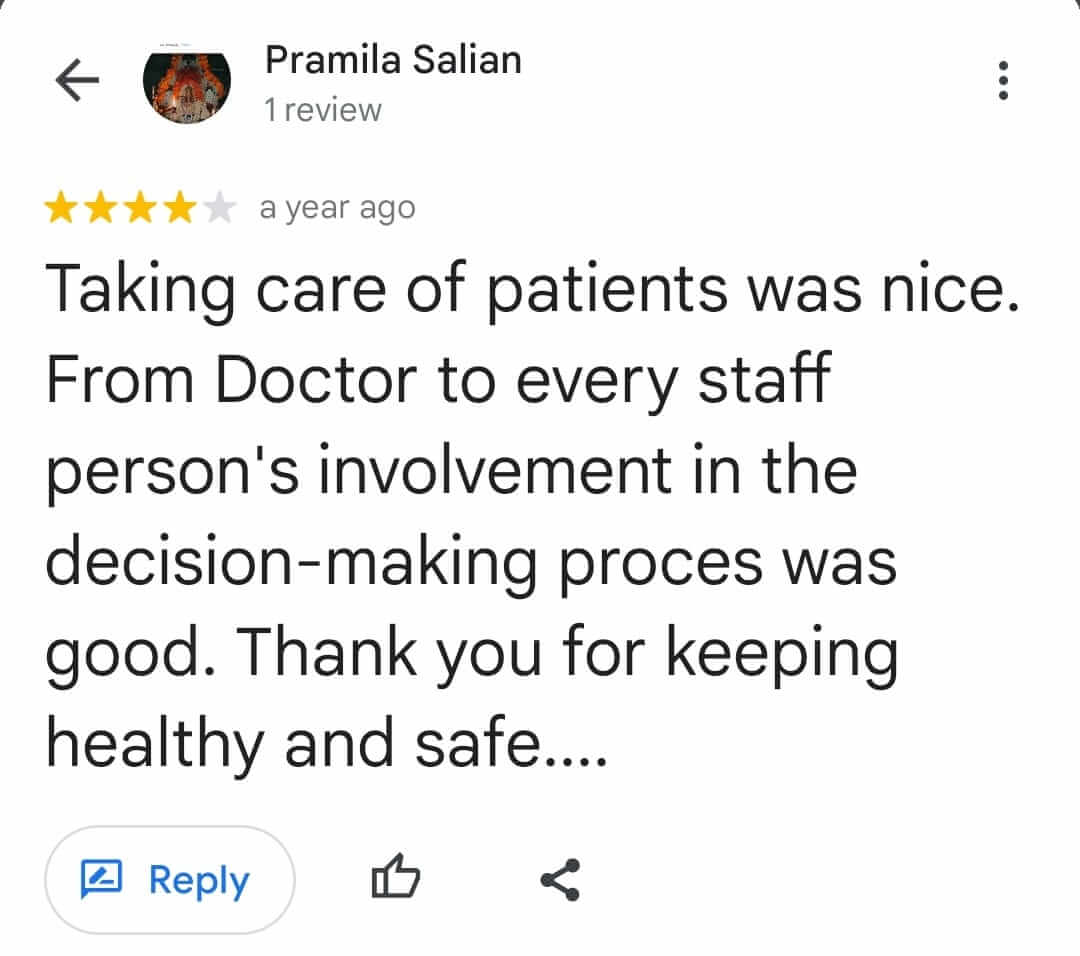Click the Reply button
The image size is (1080, 956).
pyautogui.click(x=170, y=880)
